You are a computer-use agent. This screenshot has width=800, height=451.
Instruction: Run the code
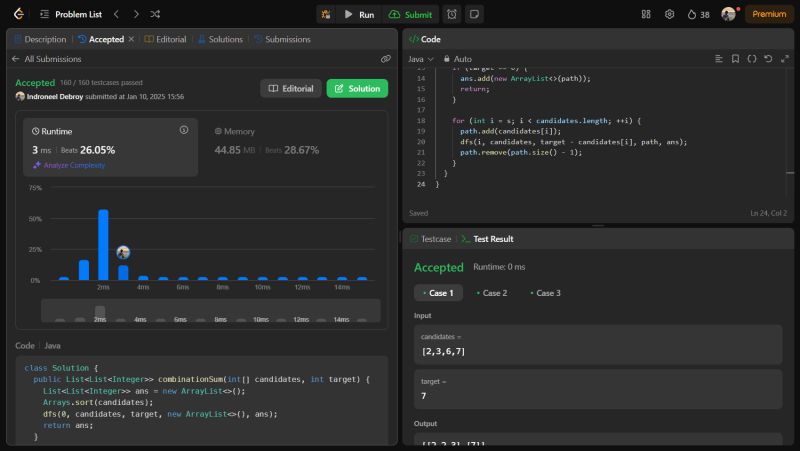tap(359, 14)
